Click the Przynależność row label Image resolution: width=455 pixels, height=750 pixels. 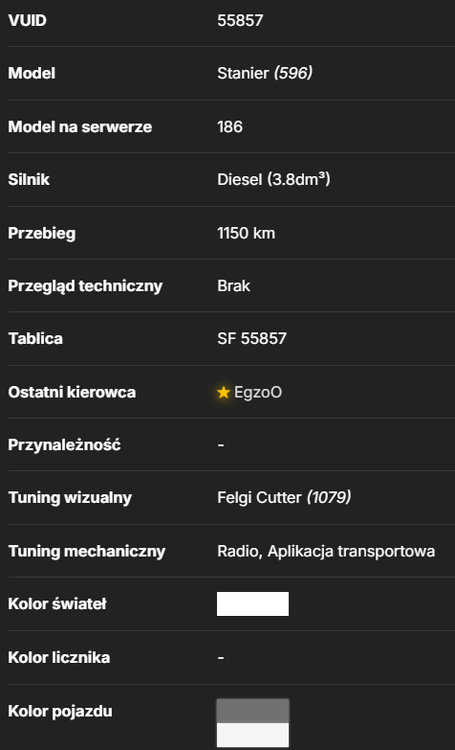pyautogui.click(x=64, y=445)
